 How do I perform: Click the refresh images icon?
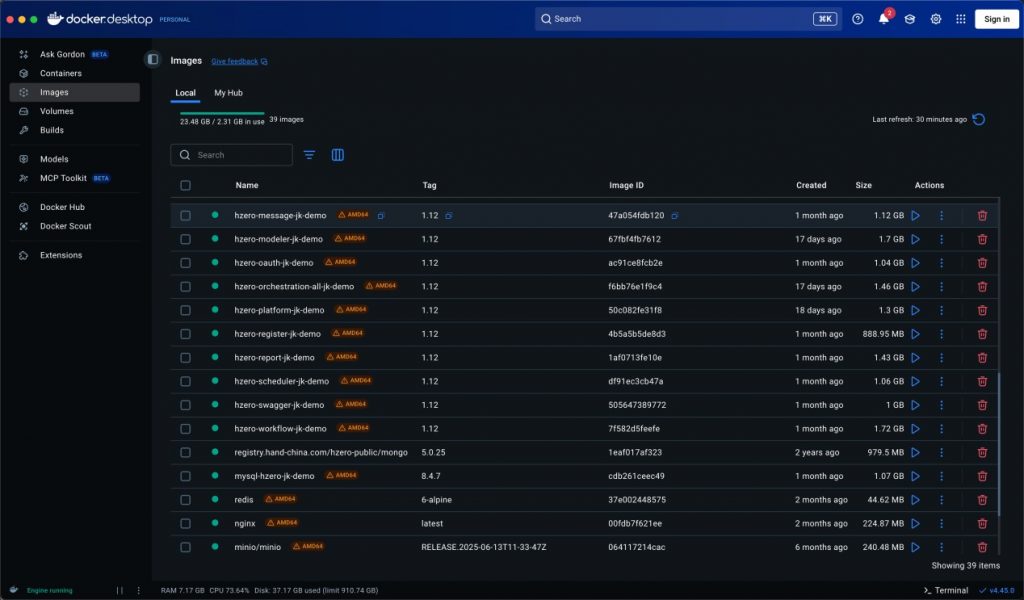click(x=979, y=119)
